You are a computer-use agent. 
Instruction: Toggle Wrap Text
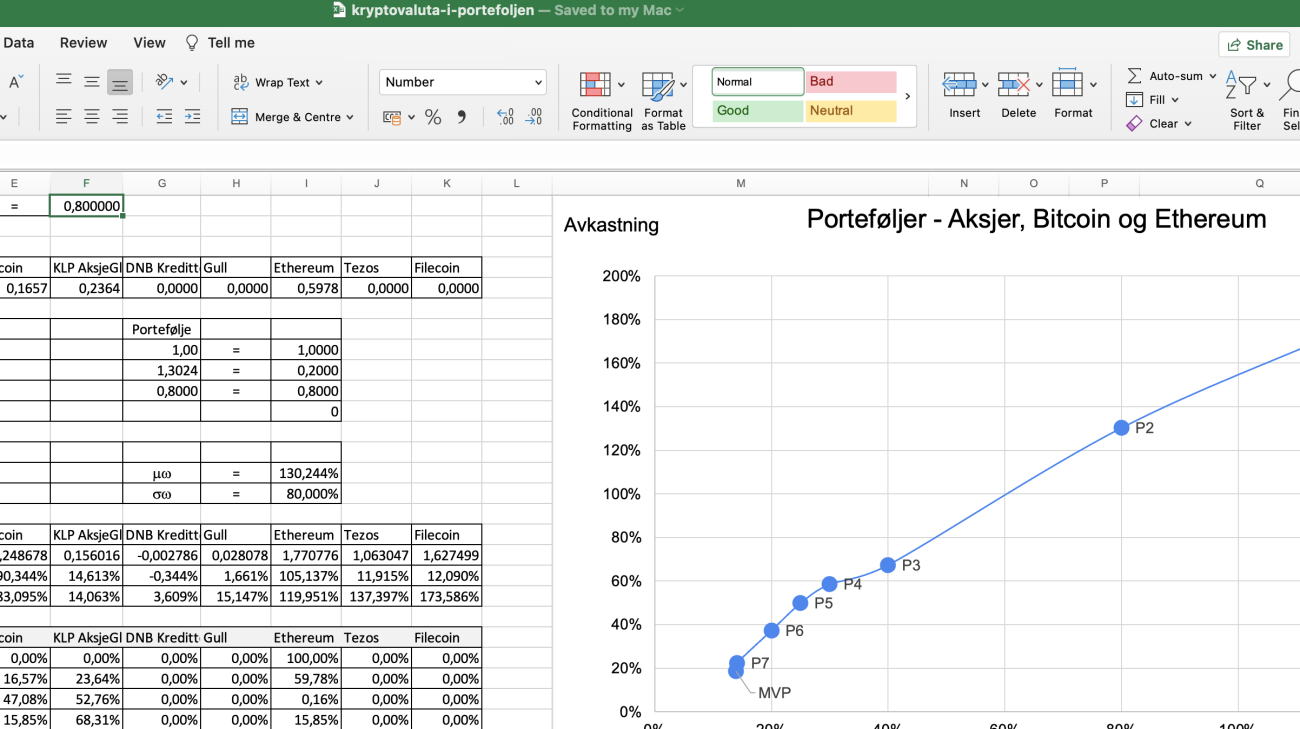tap(270, 82)
